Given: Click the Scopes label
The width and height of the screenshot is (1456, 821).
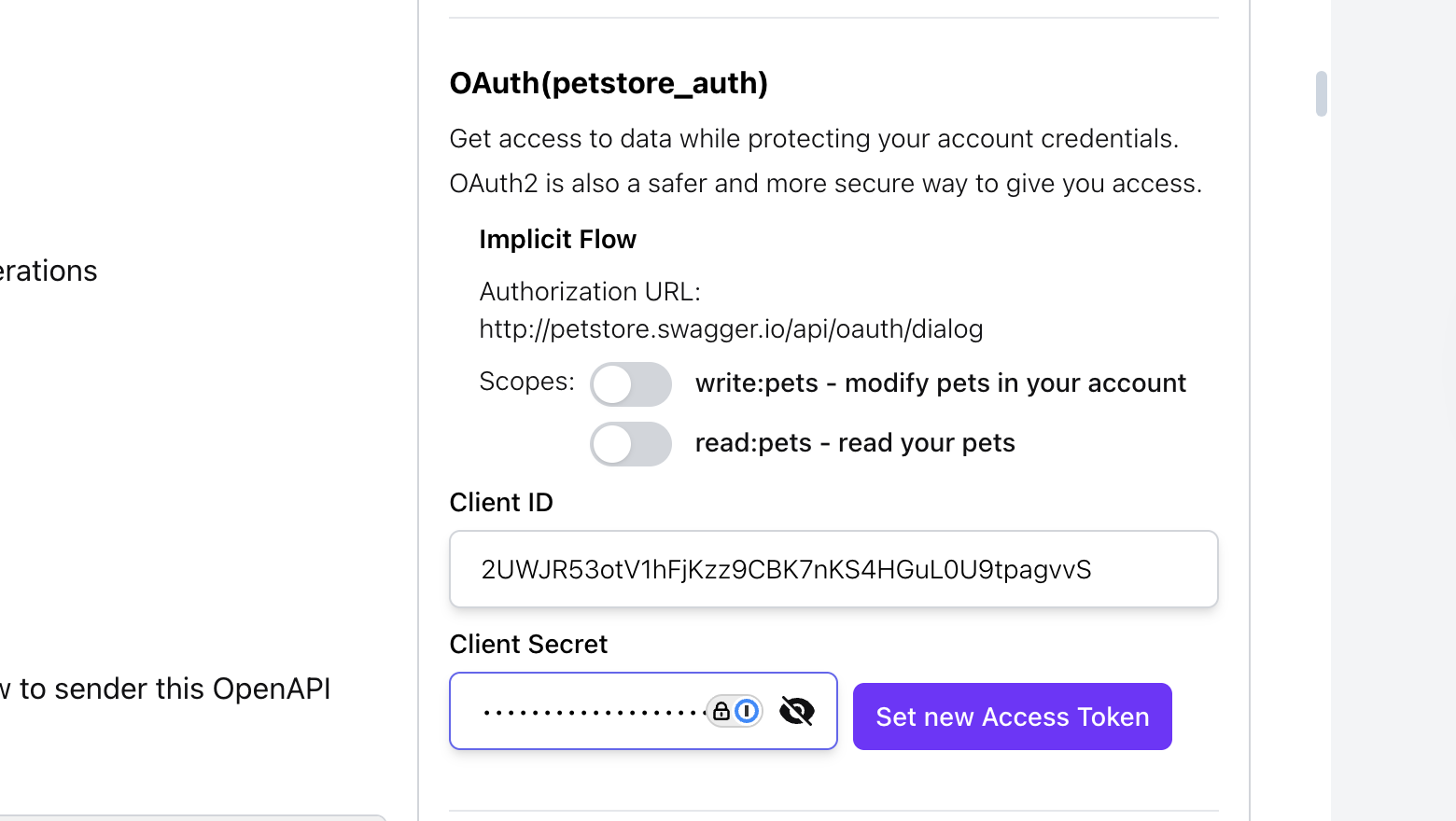Looking at the screenshot, I should (x=526, y=382).
